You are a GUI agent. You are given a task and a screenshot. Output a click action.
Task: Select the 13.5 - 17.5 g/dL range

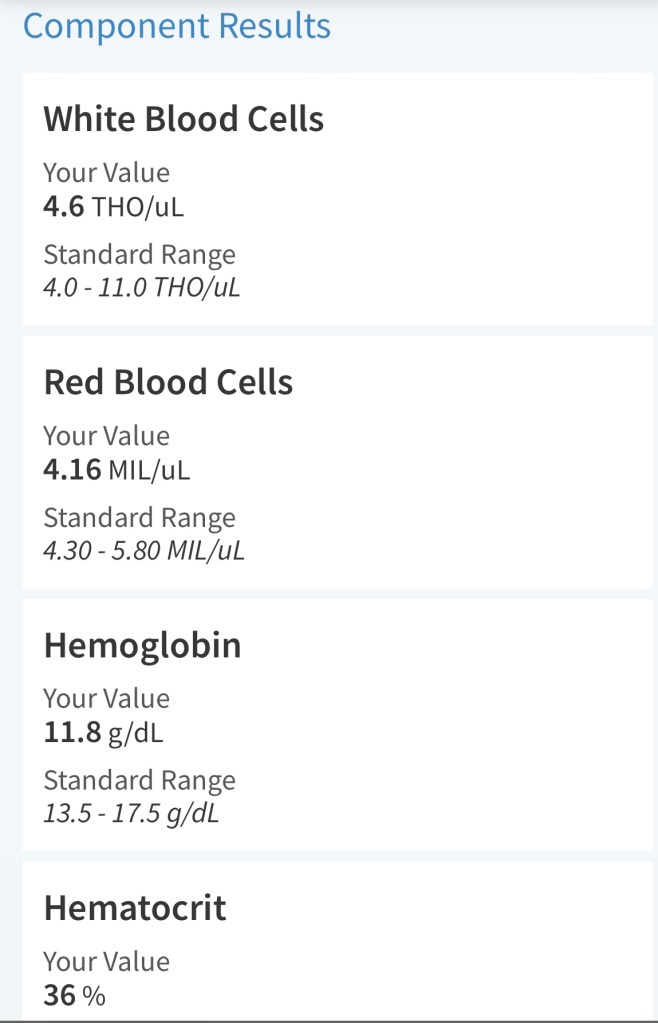[130, 813]
